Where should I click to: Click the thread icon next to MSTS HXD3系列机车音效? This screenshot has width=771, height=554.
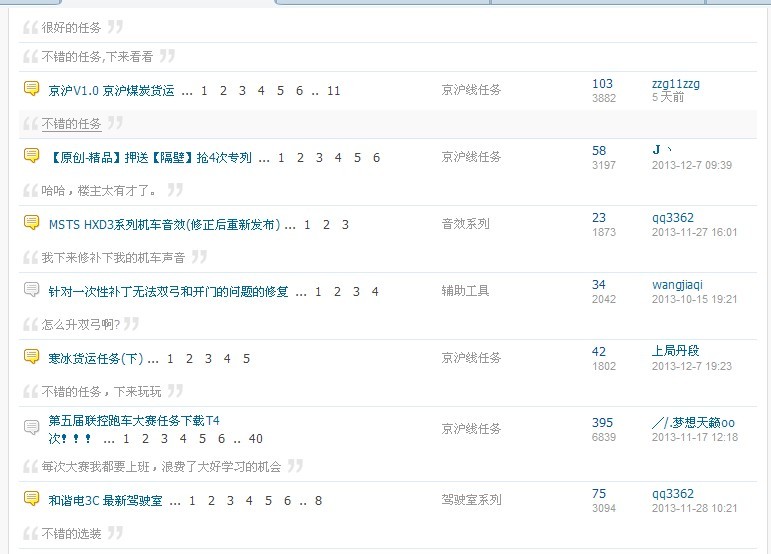31,223
